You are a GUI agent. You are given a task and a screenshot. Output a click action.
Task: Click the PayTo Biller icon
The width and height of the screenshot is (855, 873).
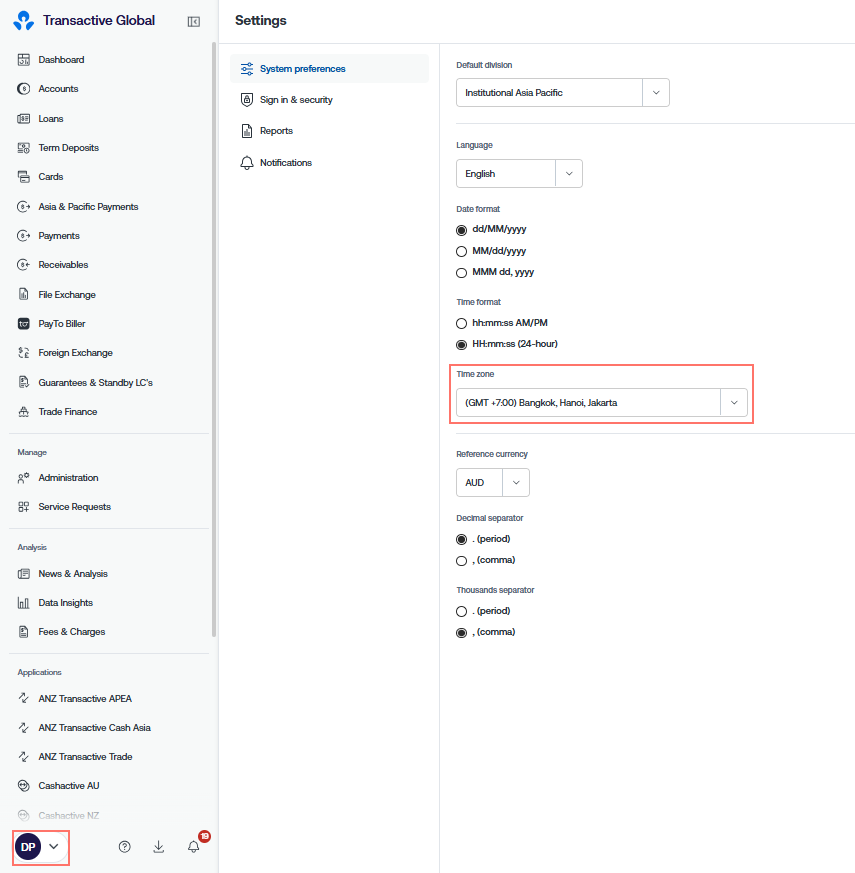coord(23,323)
